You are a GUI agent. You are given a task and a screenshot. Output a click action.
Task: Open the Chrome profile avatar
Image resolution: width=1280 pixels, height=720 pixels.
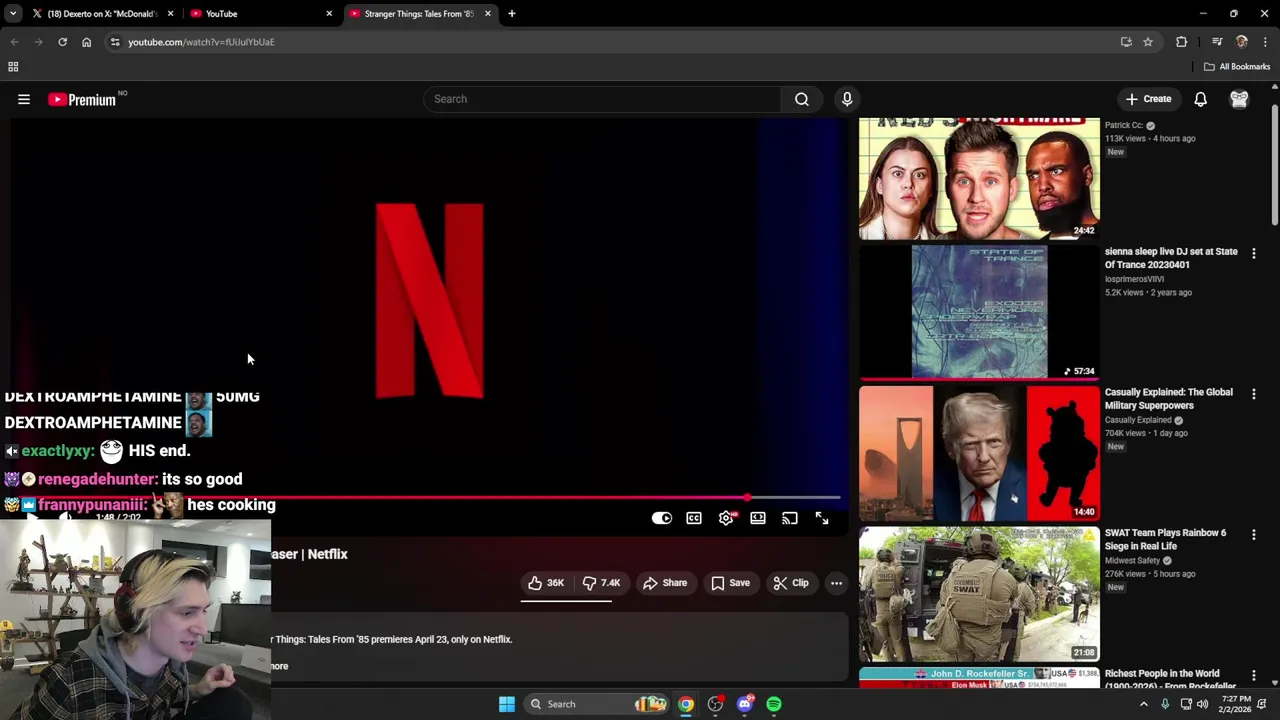pos(1242,42)
